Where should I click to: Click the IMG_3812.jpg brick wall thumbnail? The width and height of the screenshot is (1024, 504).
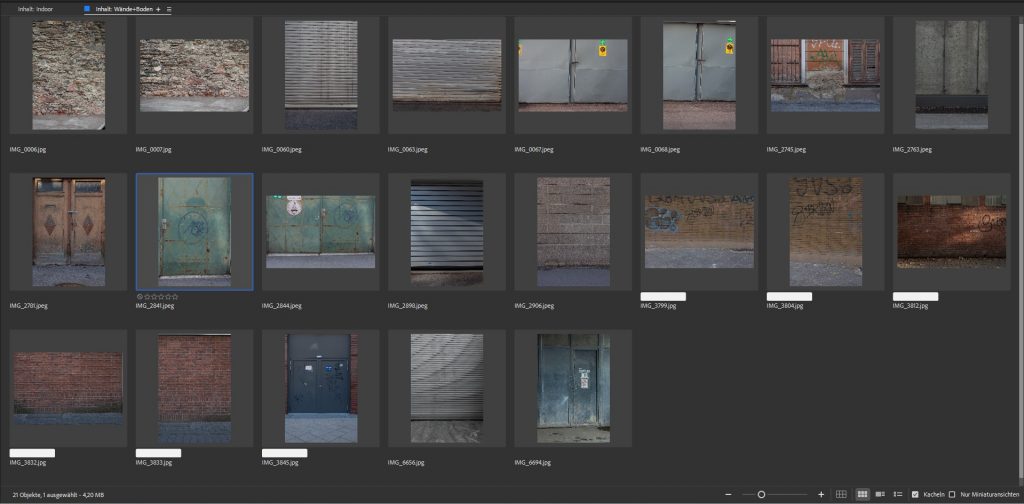tap(950, 232)
